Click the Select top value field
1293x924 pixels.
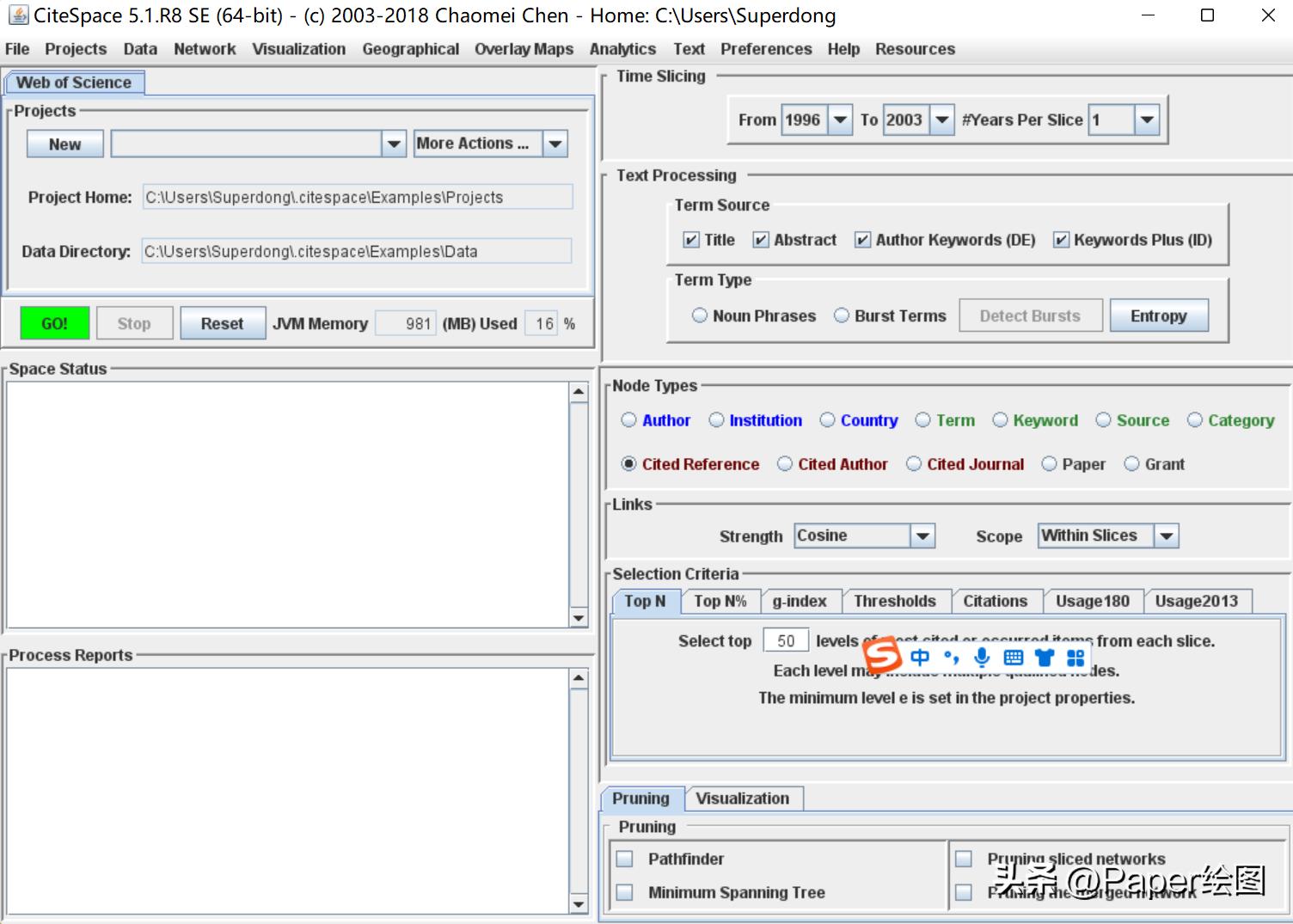785,640
